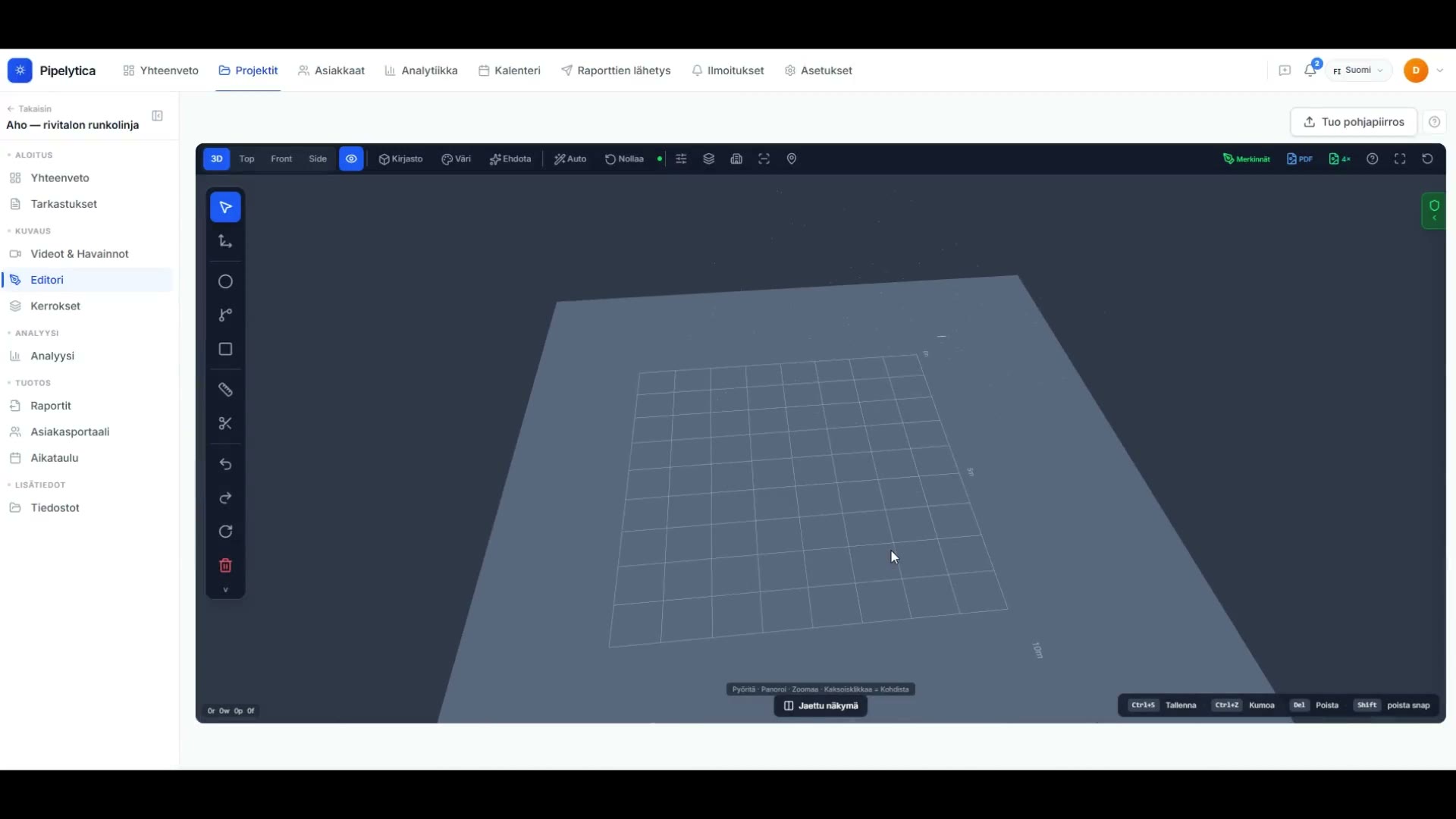This screenshot has width=1456, height=819.
Task: Open the Yhteenveto top navigation tab
Action: (x=161, y=71)
